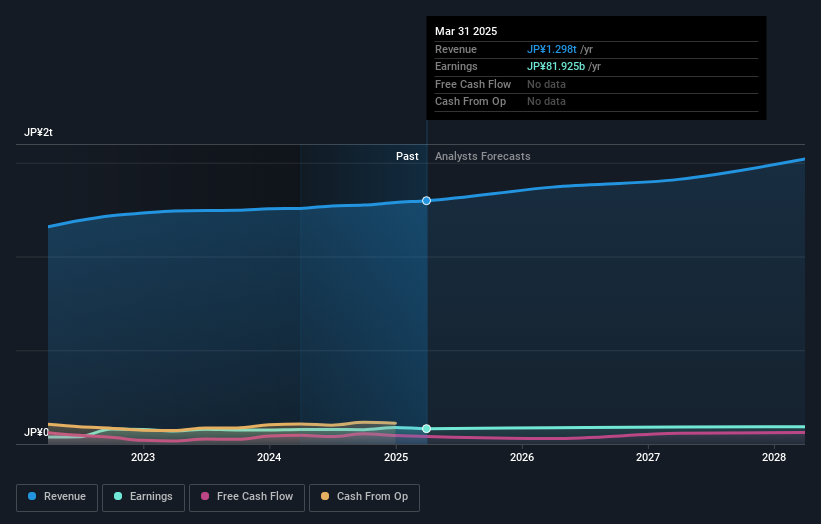Click the 2024 x-axis label
This screenshot has width=821, height=524.
tap(269, 458)
